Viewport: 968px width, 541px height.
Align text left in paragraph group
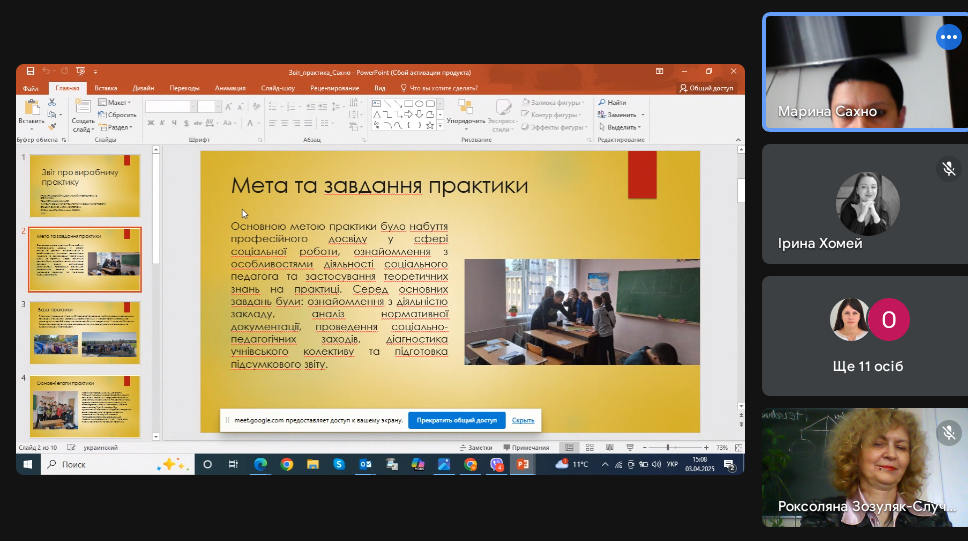272,123
